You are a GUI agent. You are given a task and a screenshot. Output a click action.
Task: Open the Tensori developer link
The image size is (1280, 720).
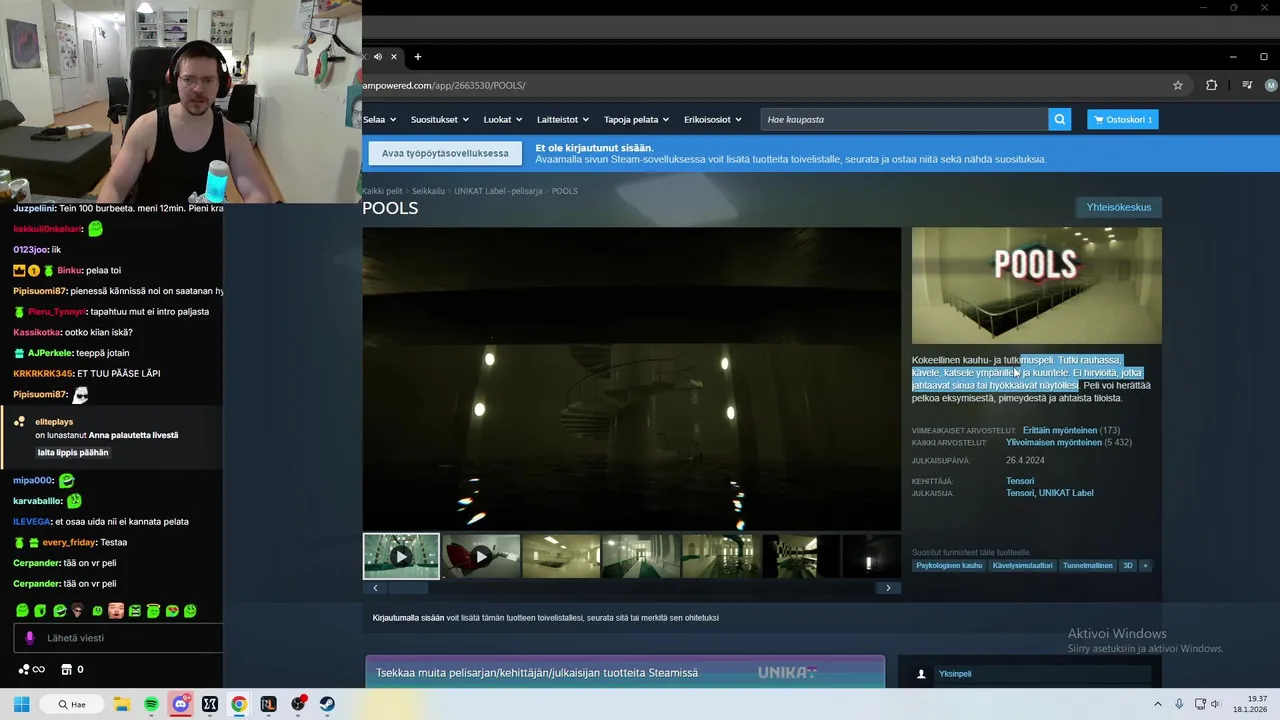click(1020, 481)
